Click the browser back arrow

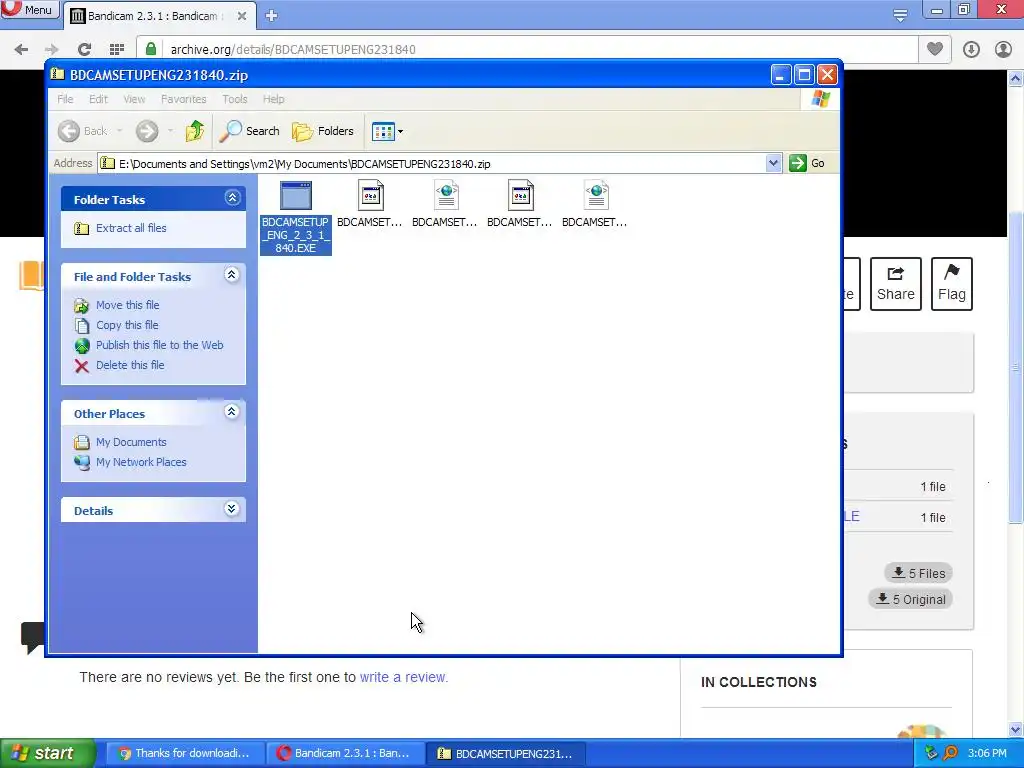[21, 49]
